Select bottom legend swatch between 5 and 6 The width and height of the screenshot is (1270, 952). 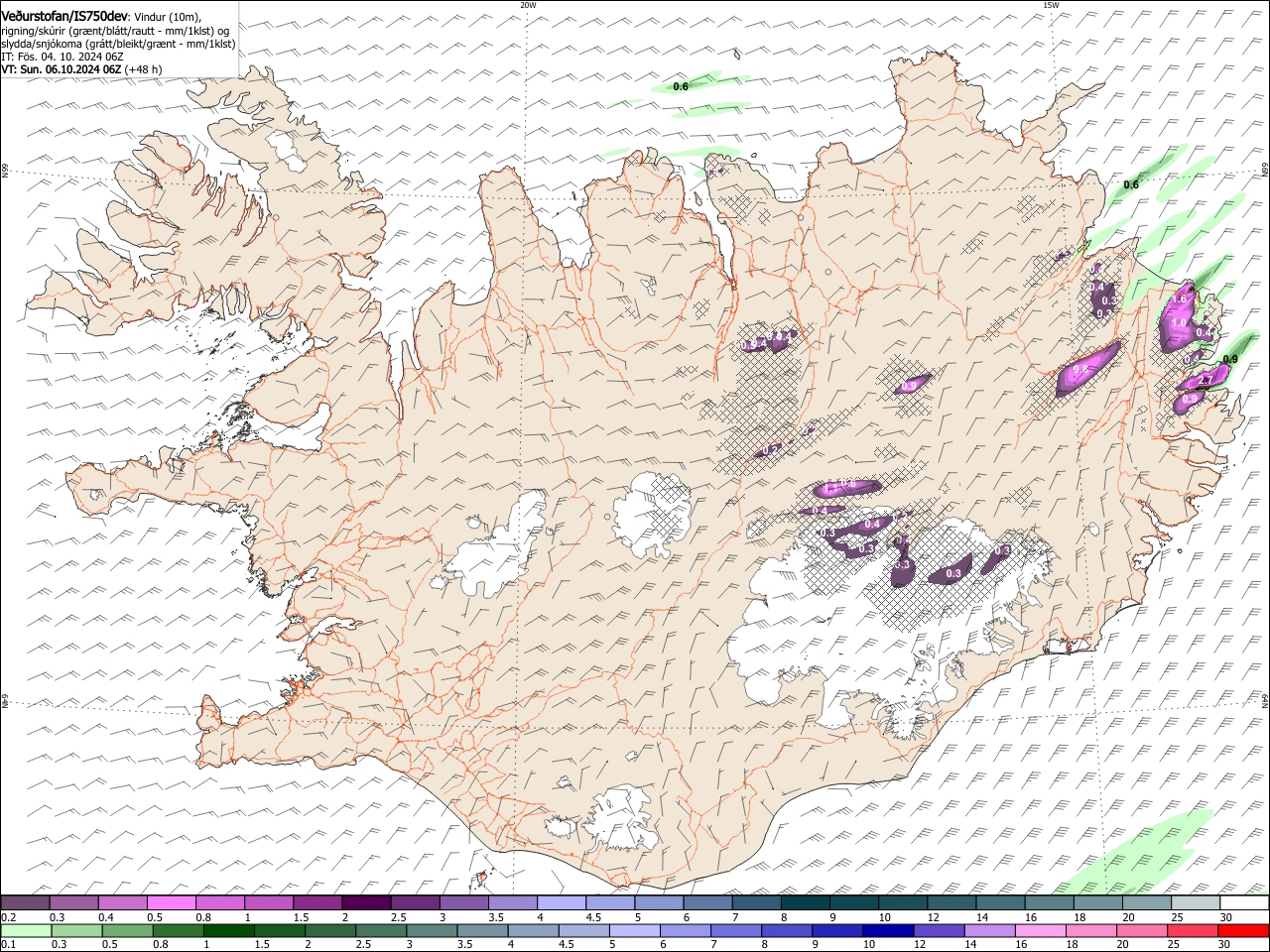635,930
